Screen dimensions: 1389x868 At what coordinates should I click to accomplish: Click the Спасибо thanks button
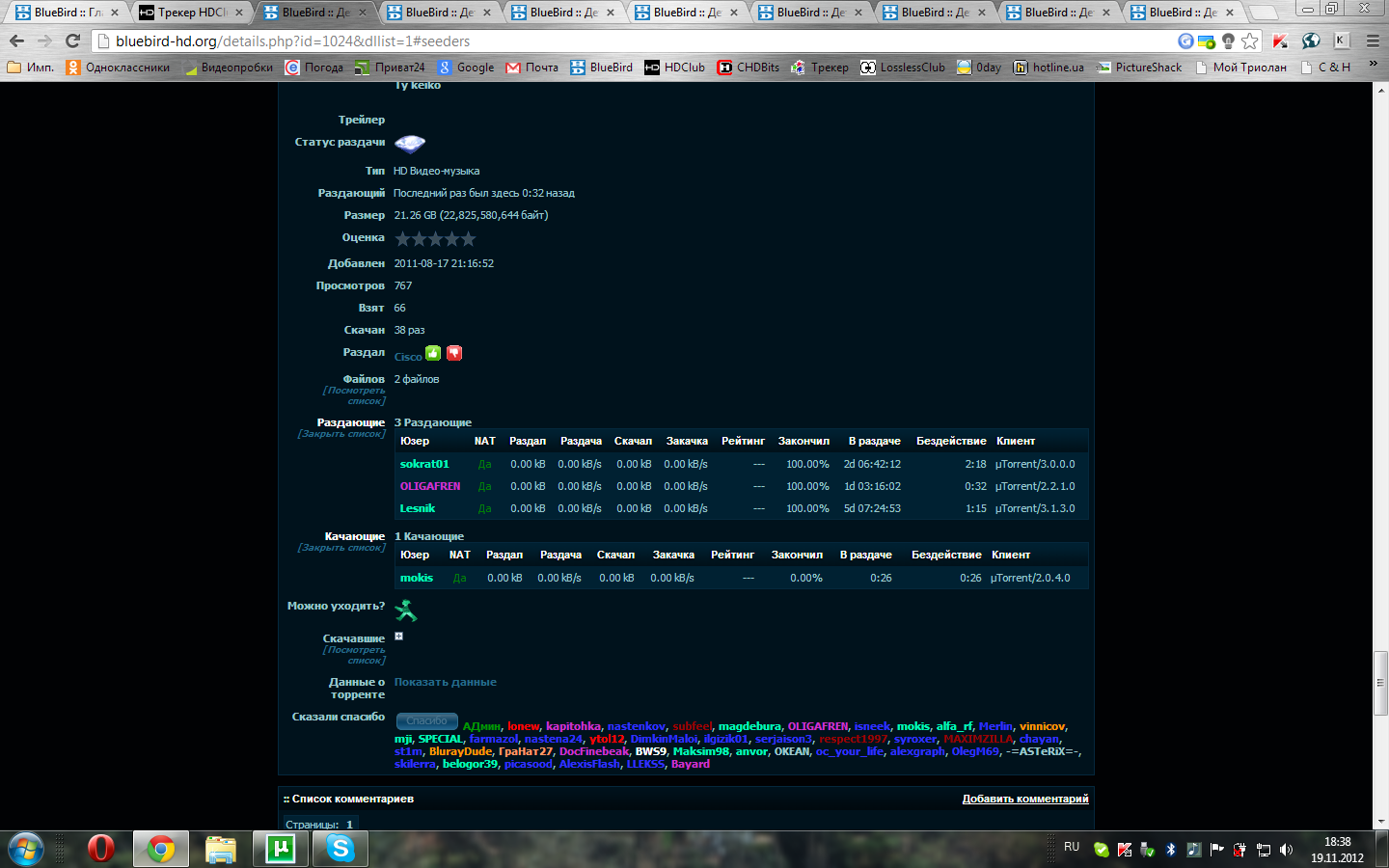(x=426, y=721)
